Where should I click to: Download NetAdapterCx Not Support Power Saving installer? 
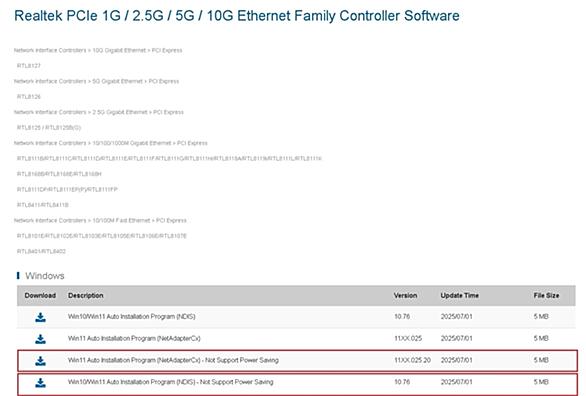click(40, 361)
